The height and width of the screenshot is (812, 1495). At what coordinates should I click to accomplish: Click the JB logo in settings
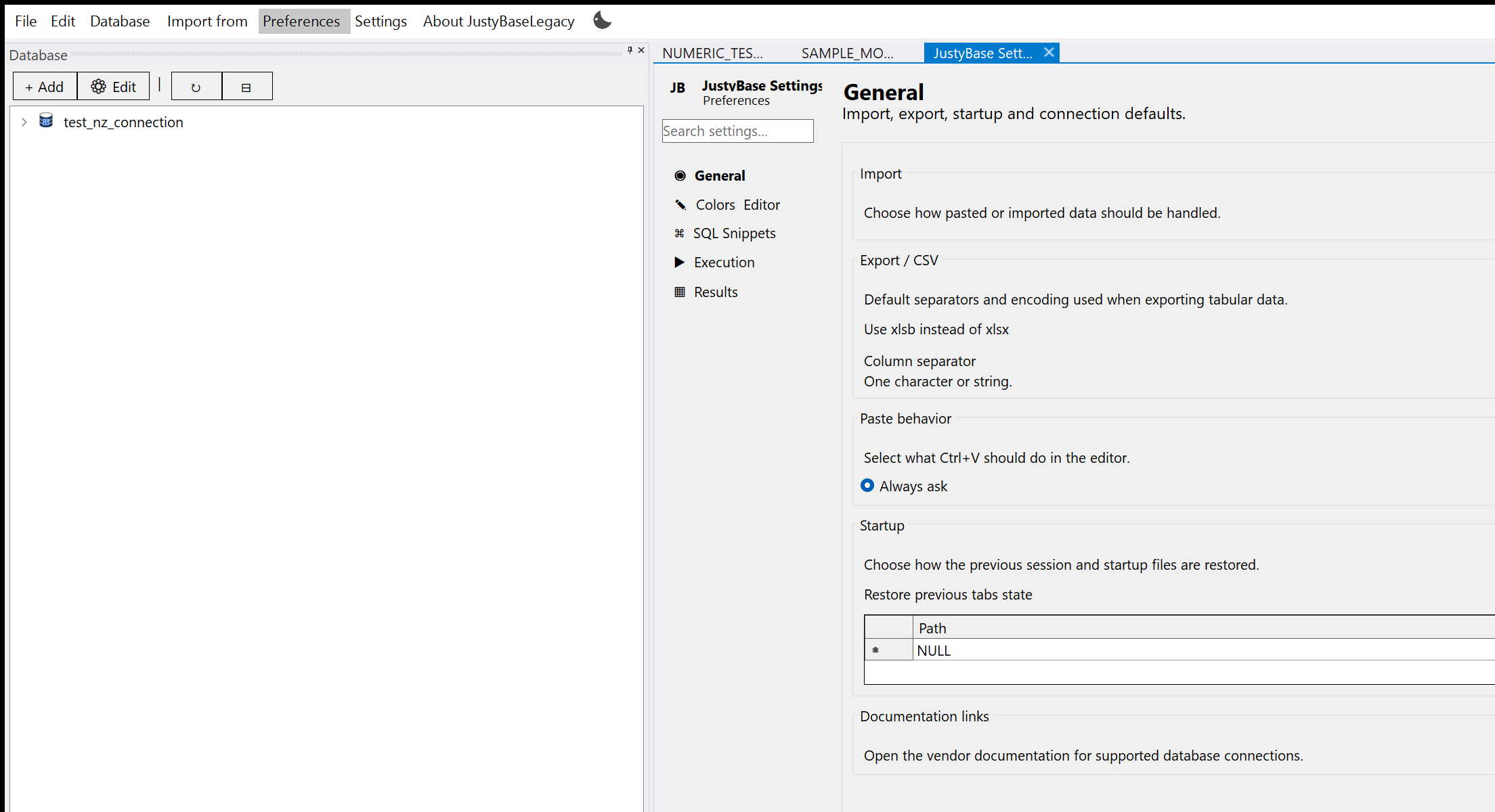pyautogui.click(x=678, y=88)
